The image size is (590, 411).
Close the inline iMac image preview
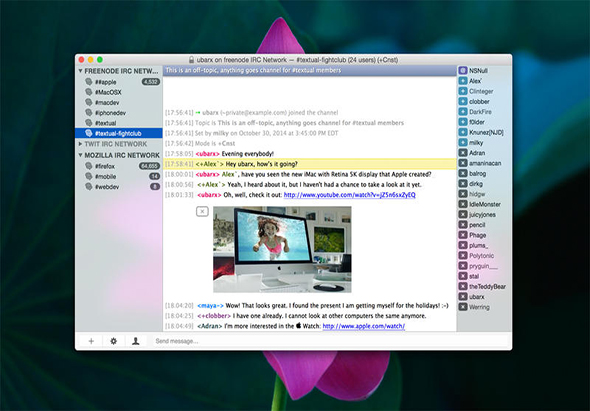coord(202,212)
